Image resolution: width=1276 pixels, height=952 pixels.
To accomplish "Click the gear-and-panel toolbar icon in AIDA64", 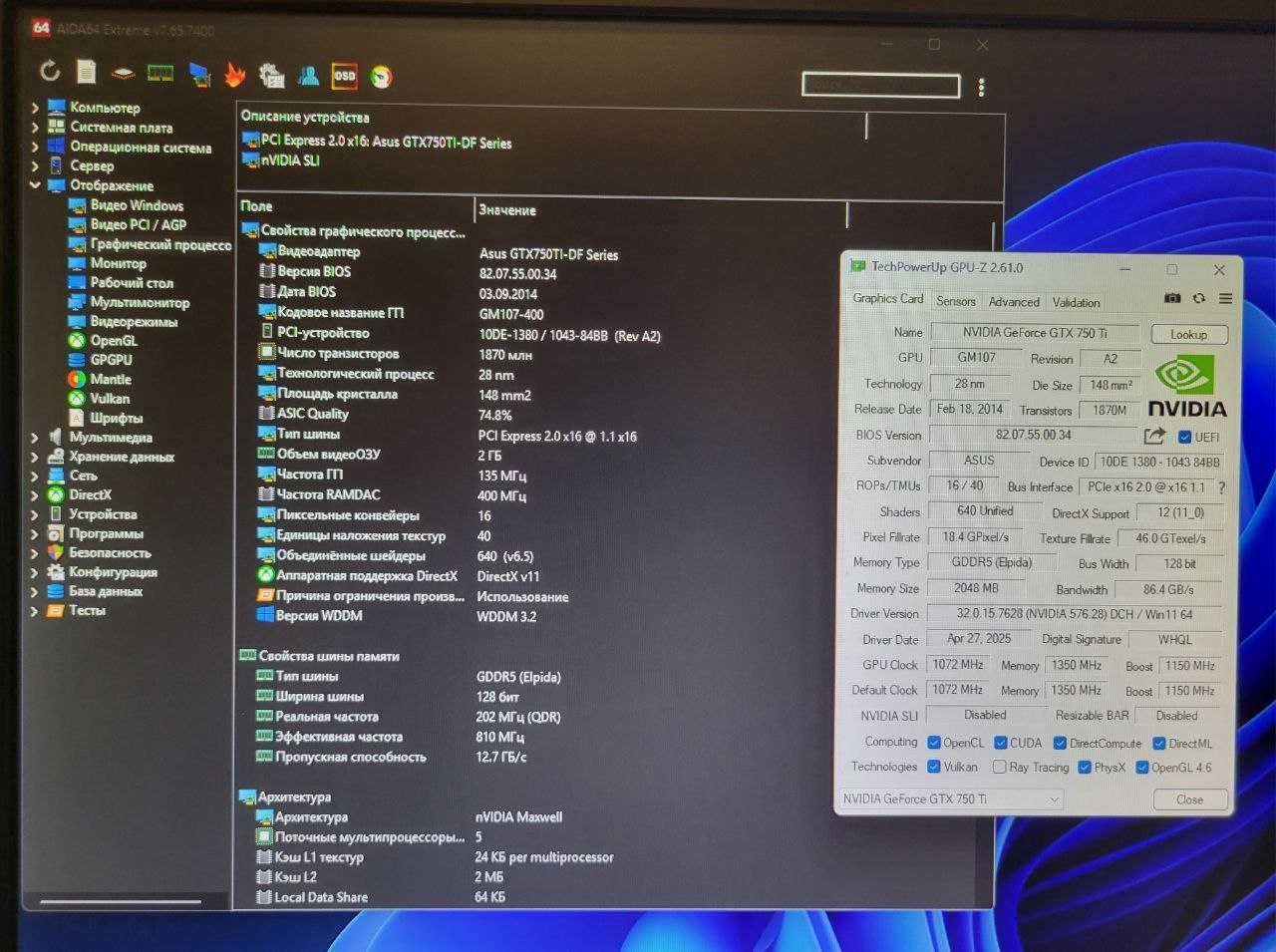I will click(271, 75).
